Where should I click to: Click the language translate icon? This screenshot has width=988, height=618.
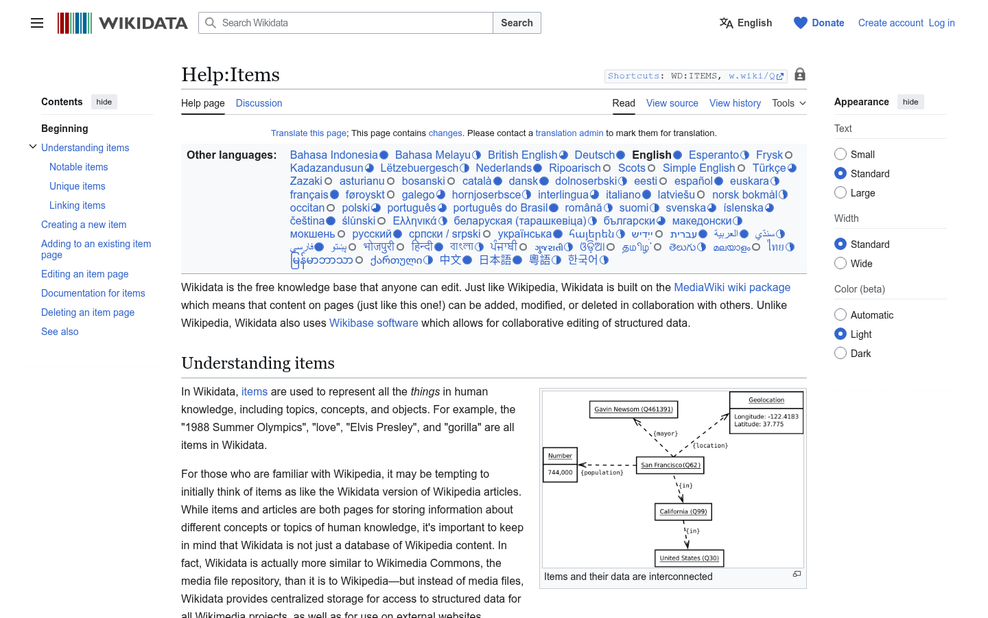point(726,23)
